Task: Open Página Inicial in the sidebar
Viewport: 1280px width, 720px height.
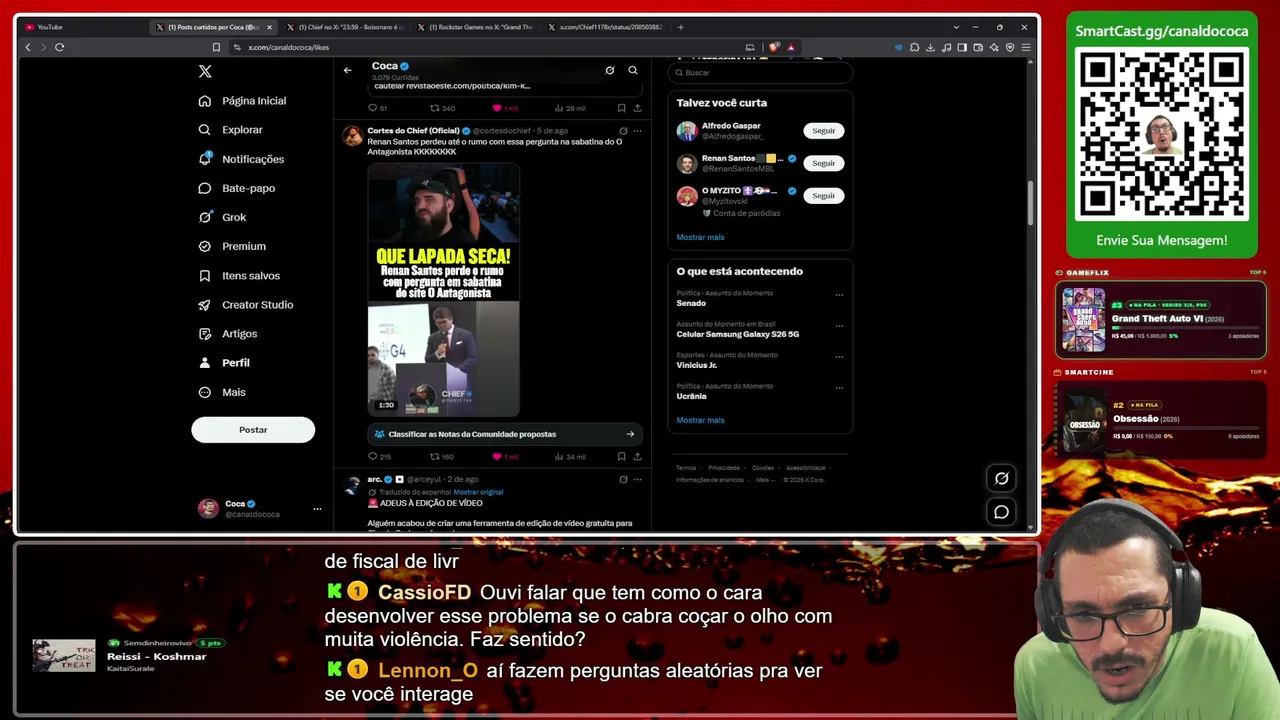Action: coord(243,101)
